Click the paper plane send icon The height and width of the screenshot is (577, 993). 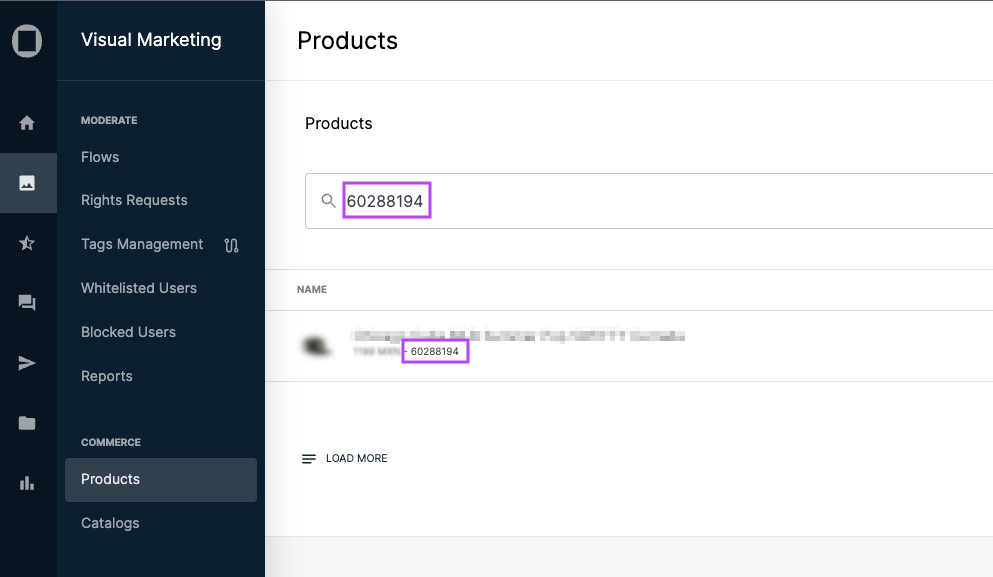27,363
